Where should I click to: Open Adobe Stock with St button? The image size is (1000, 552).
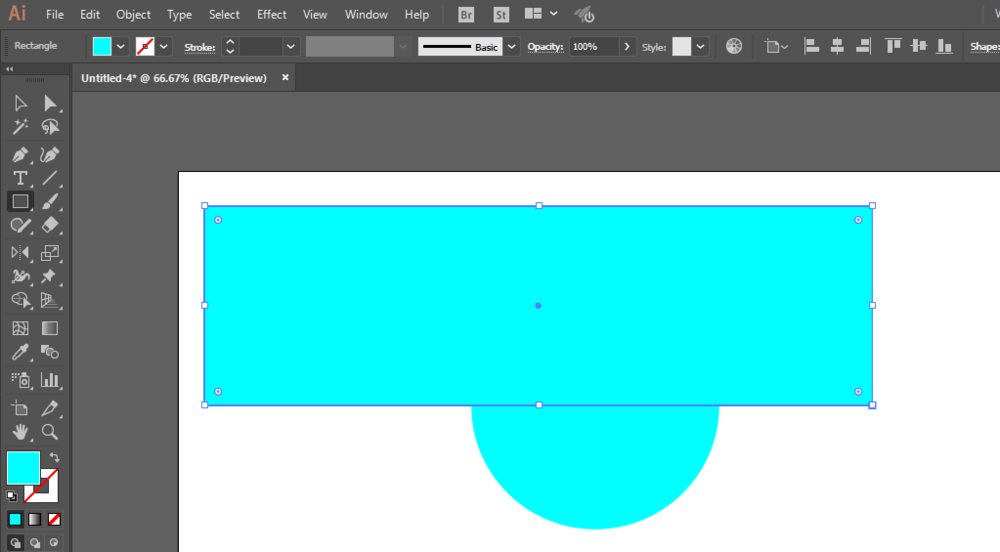[x=501, y=14]
